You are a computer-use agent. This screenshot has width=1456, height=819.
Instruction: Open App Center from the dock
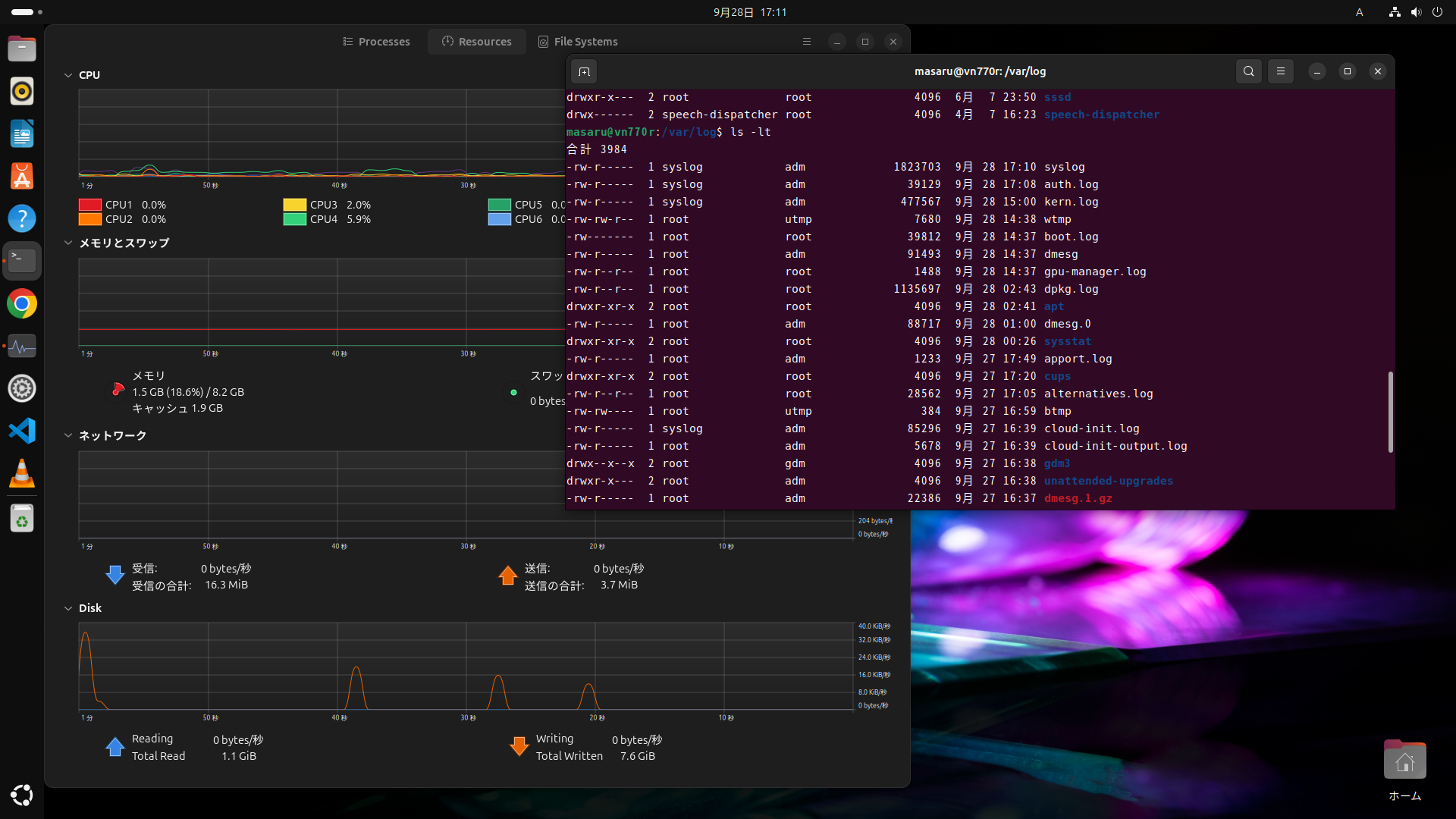pyautogui.click(x=21, y=176)
